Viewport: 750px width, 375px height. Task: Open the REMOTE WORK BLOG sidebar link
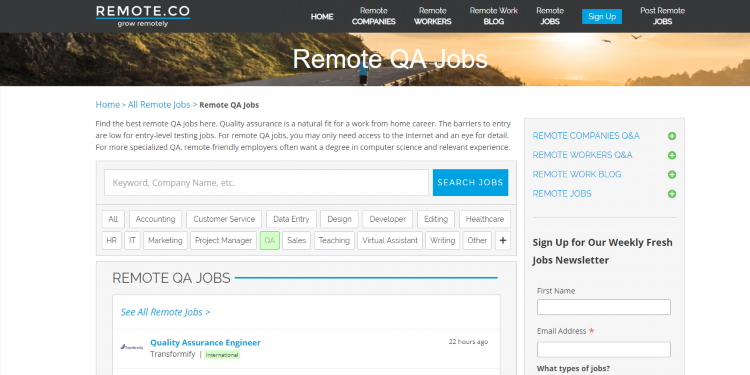click(x=577, y=174)
